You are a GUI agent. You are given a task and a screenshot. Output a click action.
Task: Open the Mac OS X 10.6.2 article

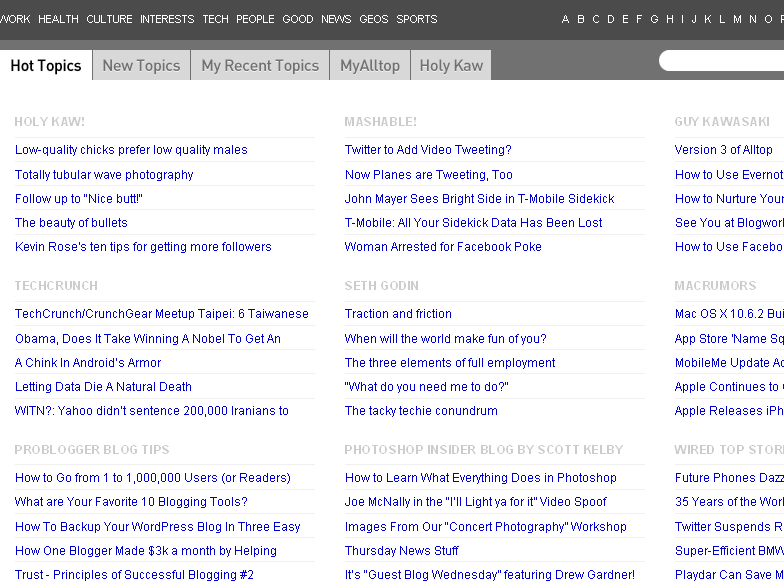pyautogui.click(x=729, y=314)
